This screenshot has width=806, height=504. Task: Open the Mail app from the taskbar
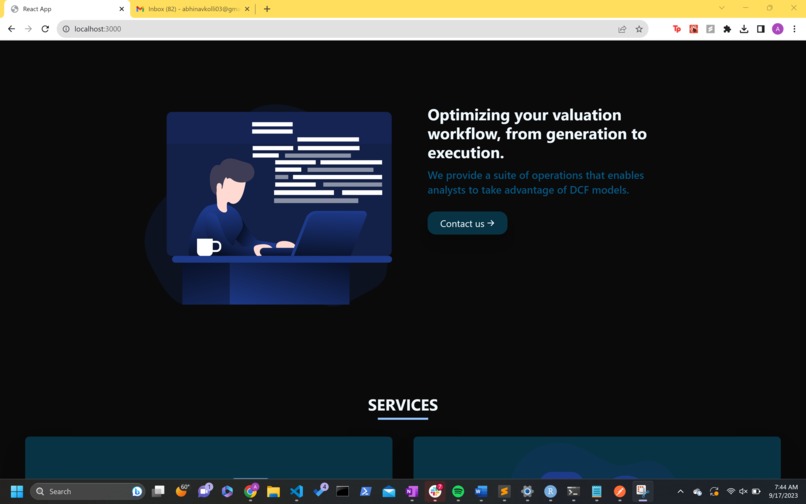pyautogui.click(x=389, y=491)
